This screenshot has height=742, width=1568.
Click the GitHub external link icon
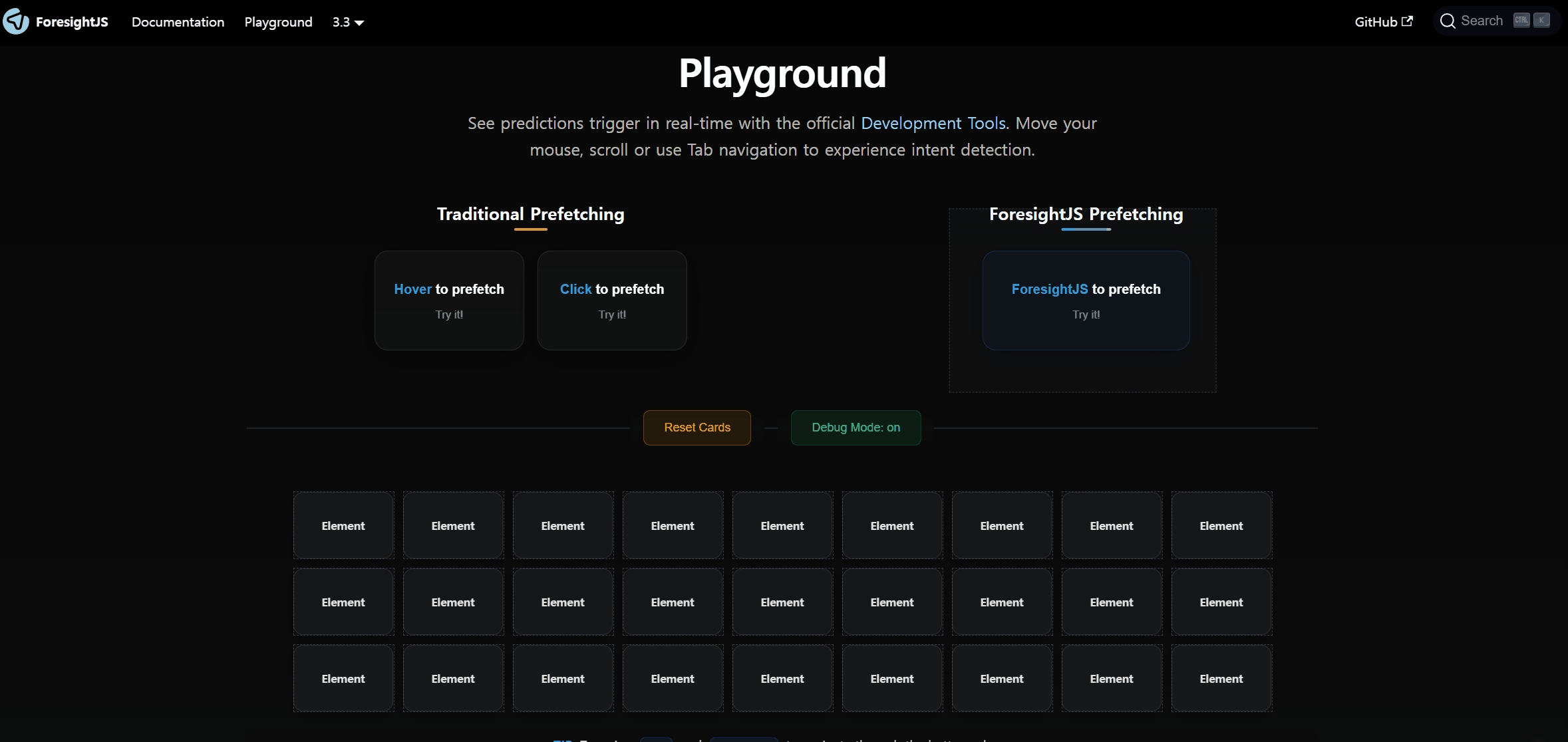[x=1407, y=21]
